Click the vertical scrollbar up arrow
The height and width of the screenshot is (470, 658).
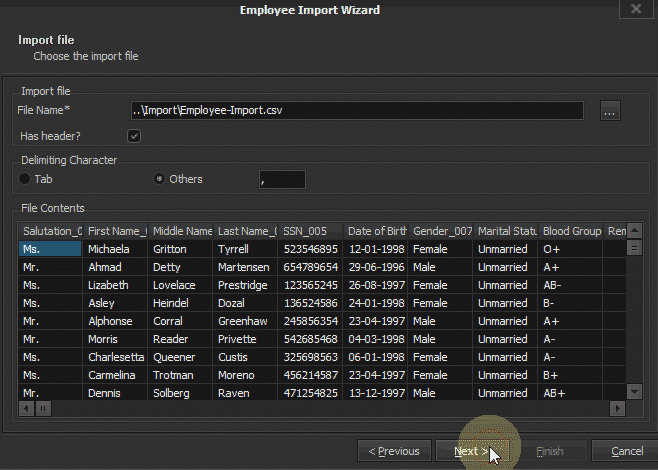pos(634,231)
